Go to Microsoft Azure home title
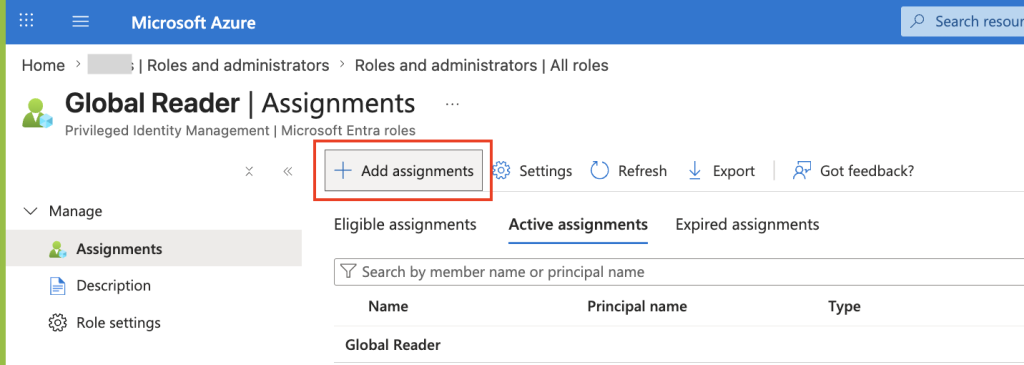The height and width of the screenshot is (365, 1024). 193,23
